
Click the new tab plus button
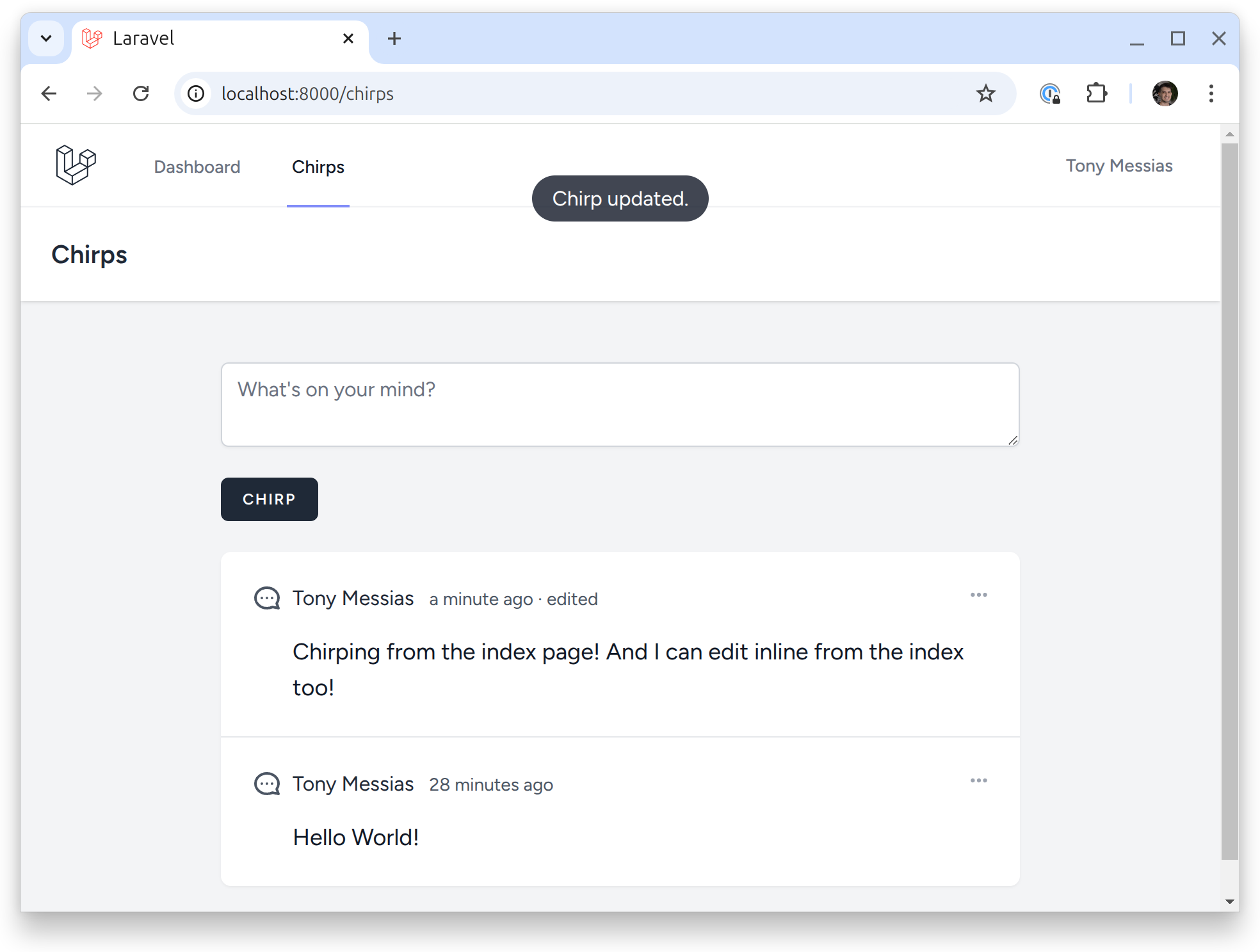[394, 38]
